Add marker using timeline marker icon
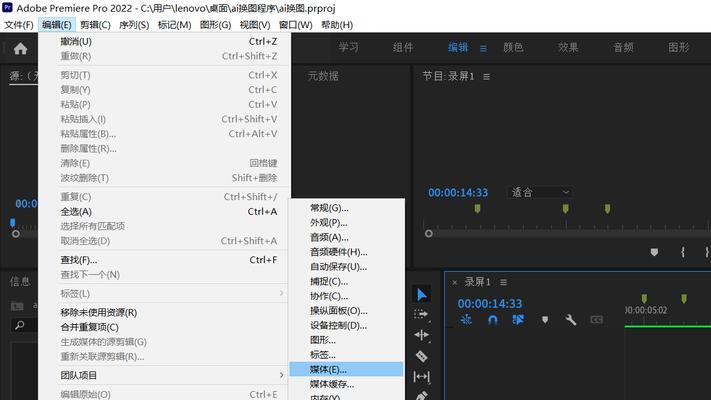This screenshot has width=711, height=400. [545, 320]
